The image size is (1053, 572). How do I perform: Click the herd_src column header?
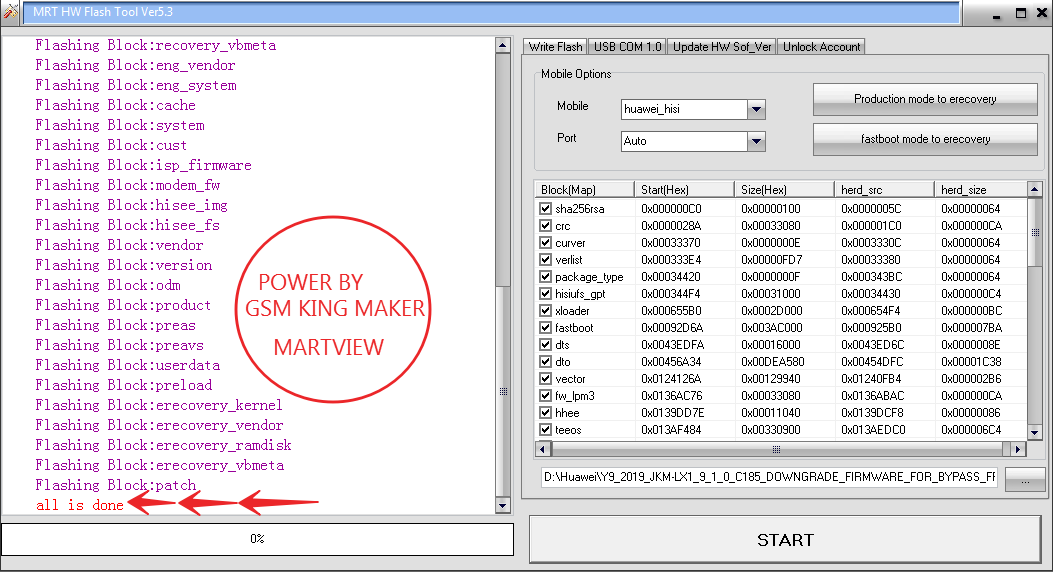[884, 189]
